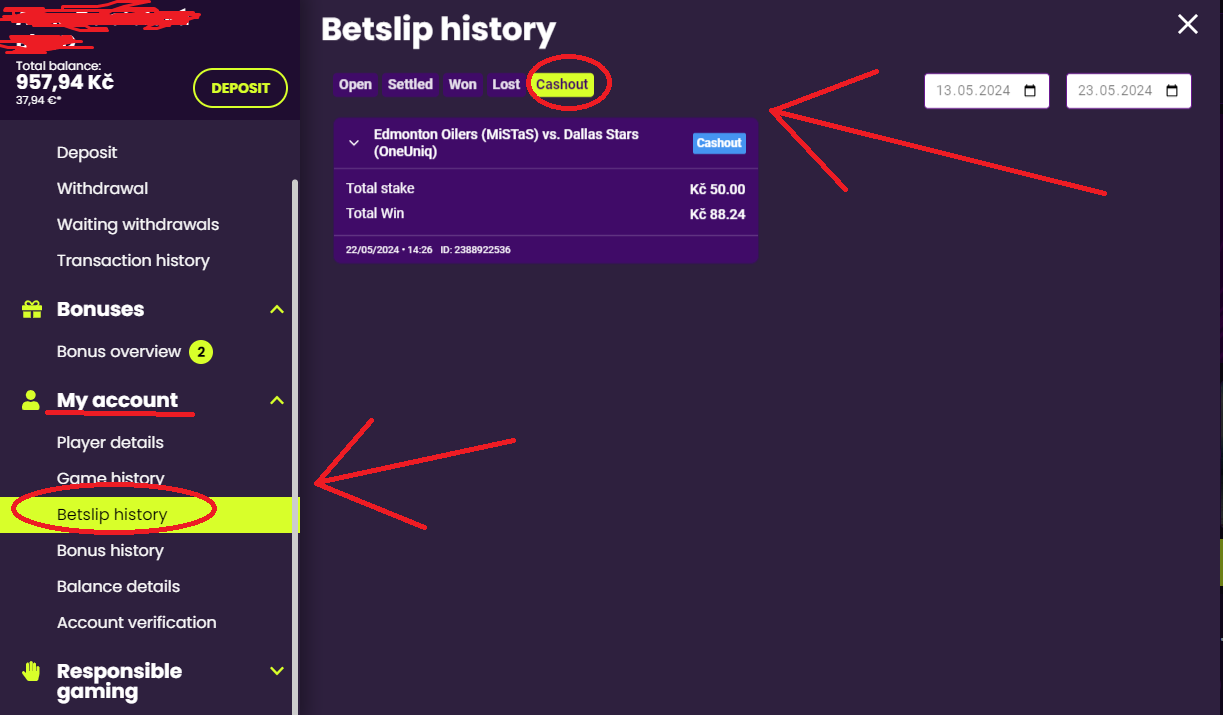Click the start date input field
Image resolution: width=1223 pixels, height=715 pixels.
pyautogui.click(x=972, y=91)
